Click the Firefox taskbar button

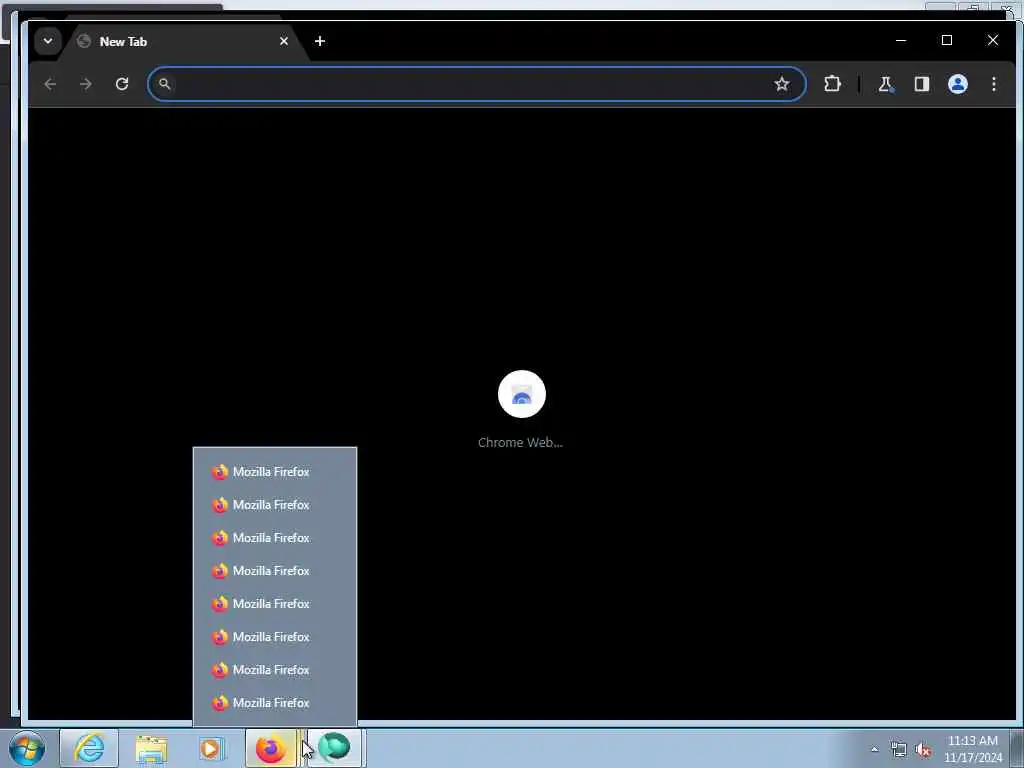[x=271, y=748]
